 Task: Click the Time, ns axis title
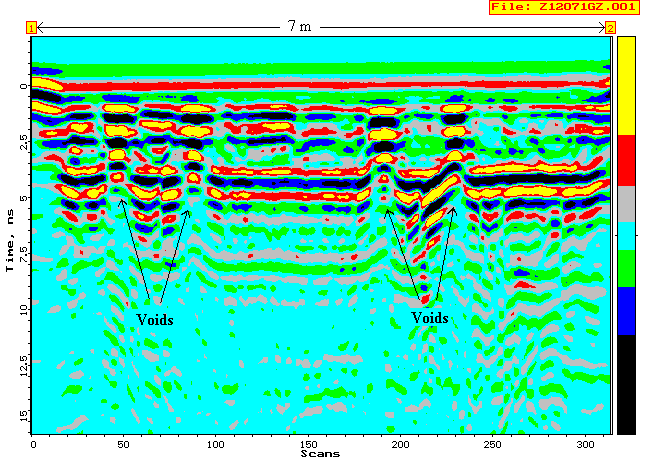[x=9, y=235]
